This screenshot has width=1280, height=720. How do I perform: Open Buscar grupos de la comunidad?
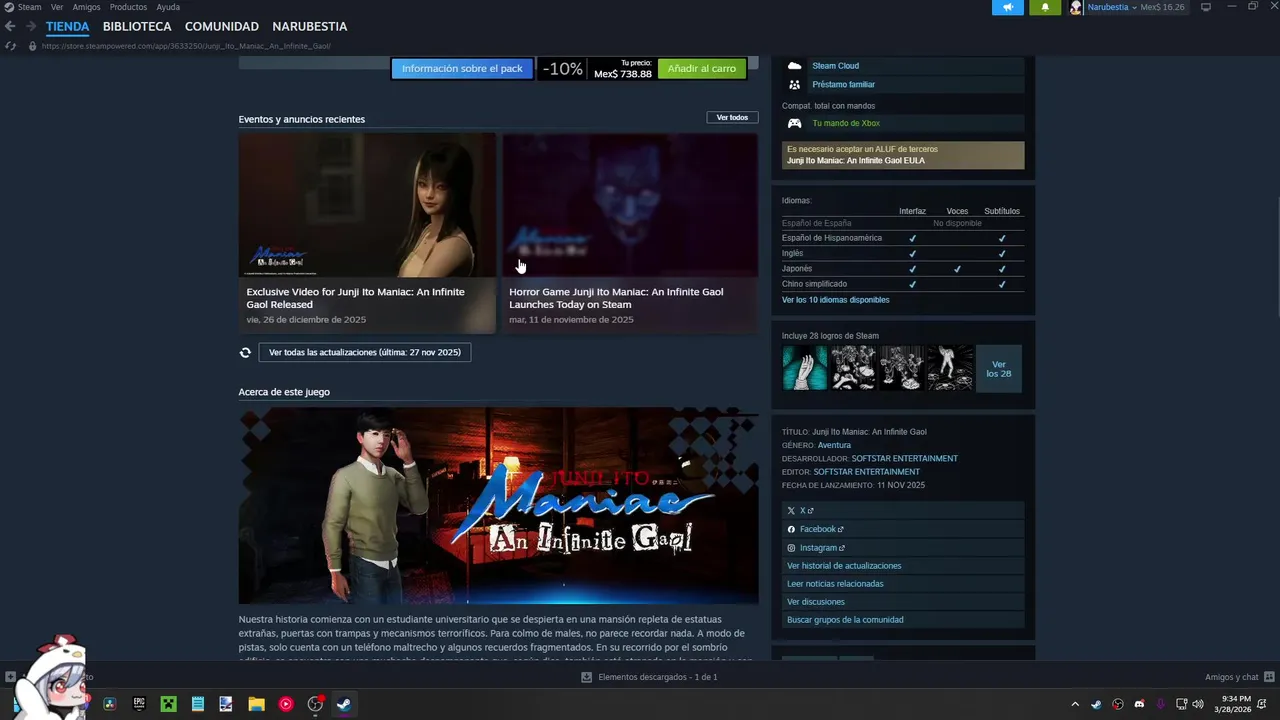(x=845, y=620)
